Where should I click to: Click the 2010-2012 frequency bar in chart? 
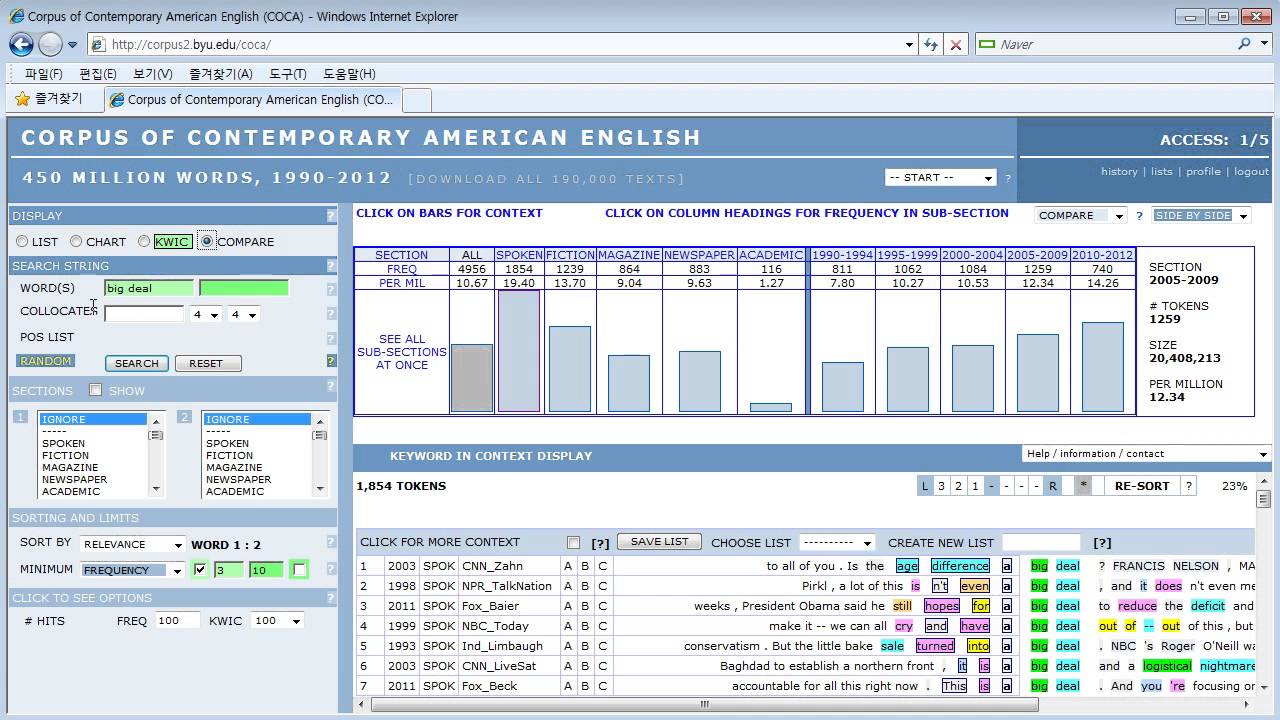tap(1102, 367)
